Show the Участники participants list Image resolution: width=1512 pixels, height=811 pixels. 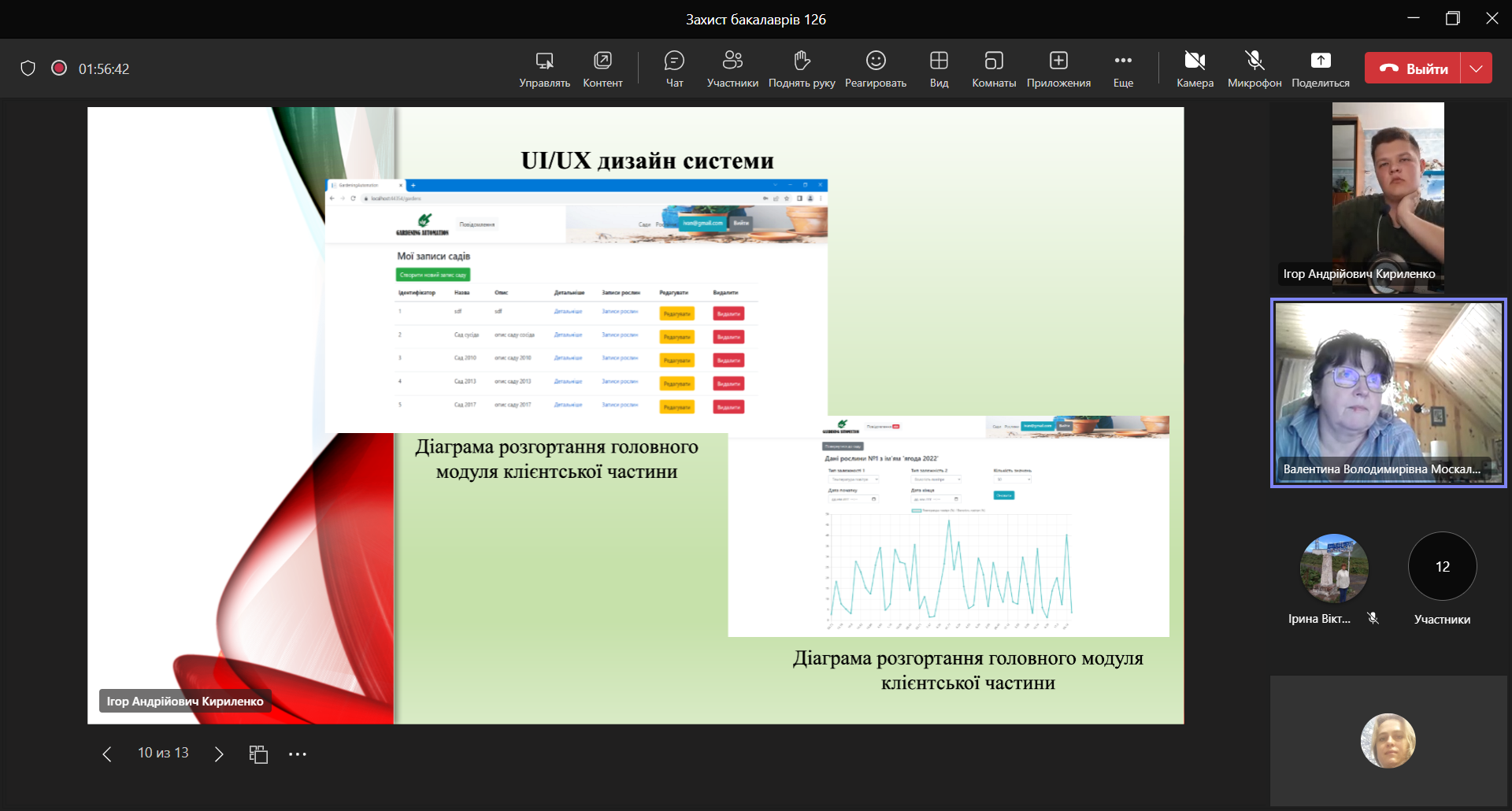[x=732, y=69]
